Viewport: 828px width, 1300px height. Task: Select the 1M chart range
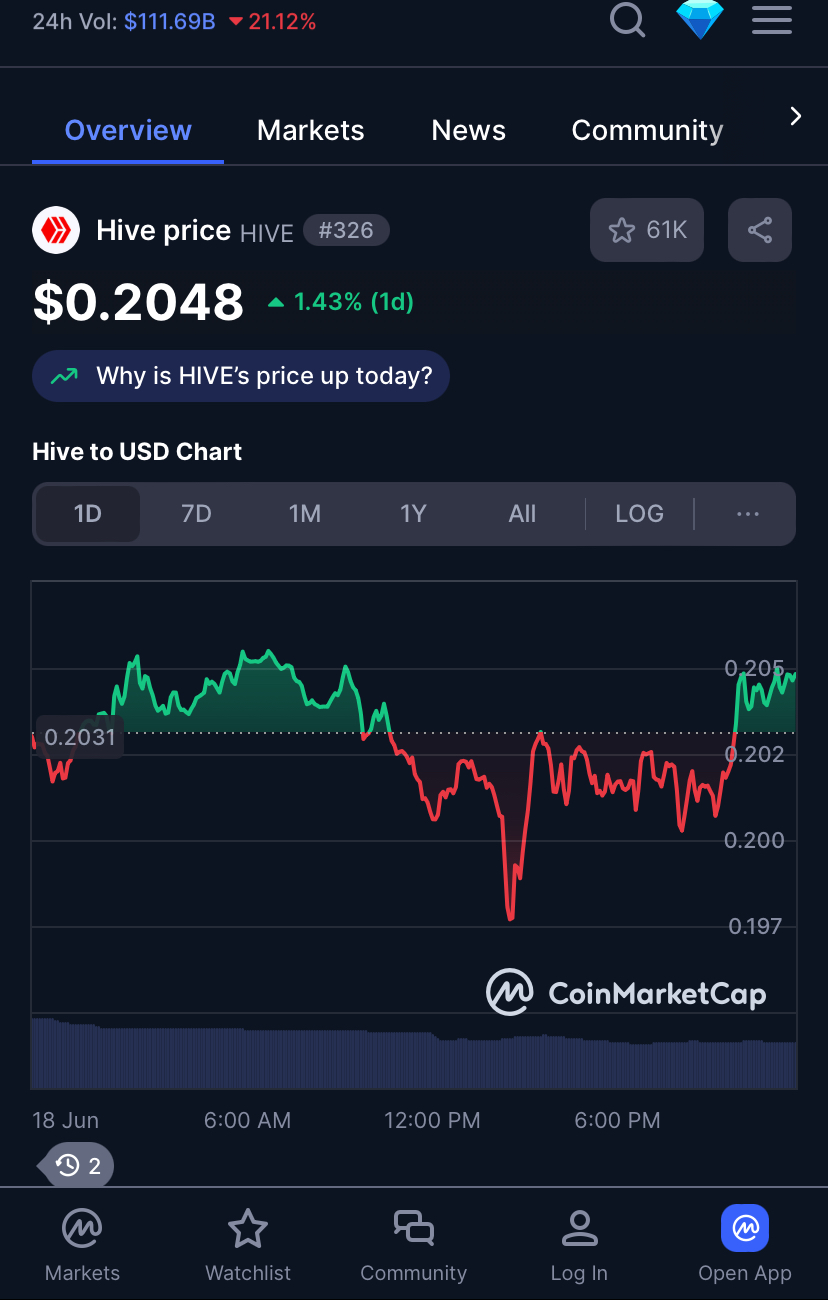click(x=305, y=514)
